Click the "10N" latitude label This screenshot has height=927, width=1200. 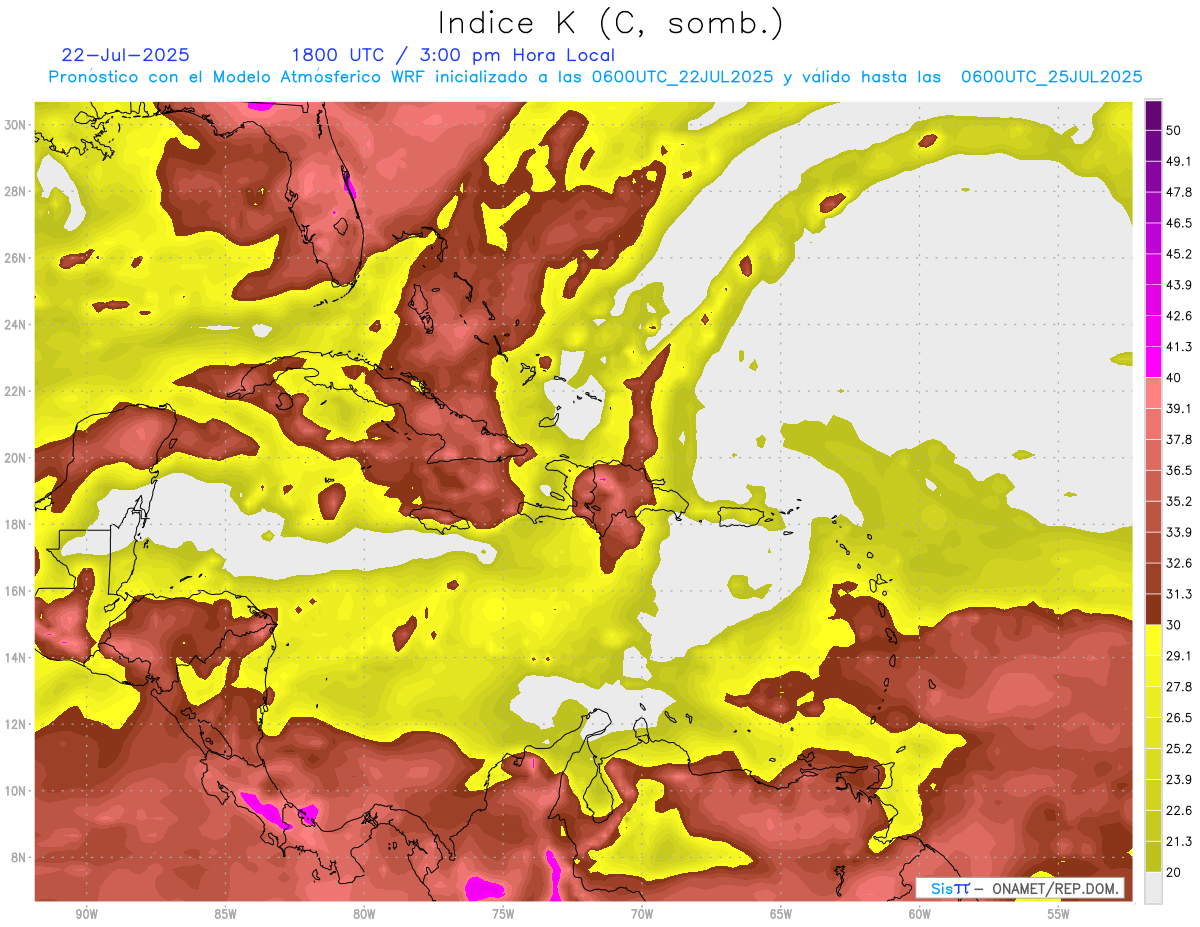point(16,791)
